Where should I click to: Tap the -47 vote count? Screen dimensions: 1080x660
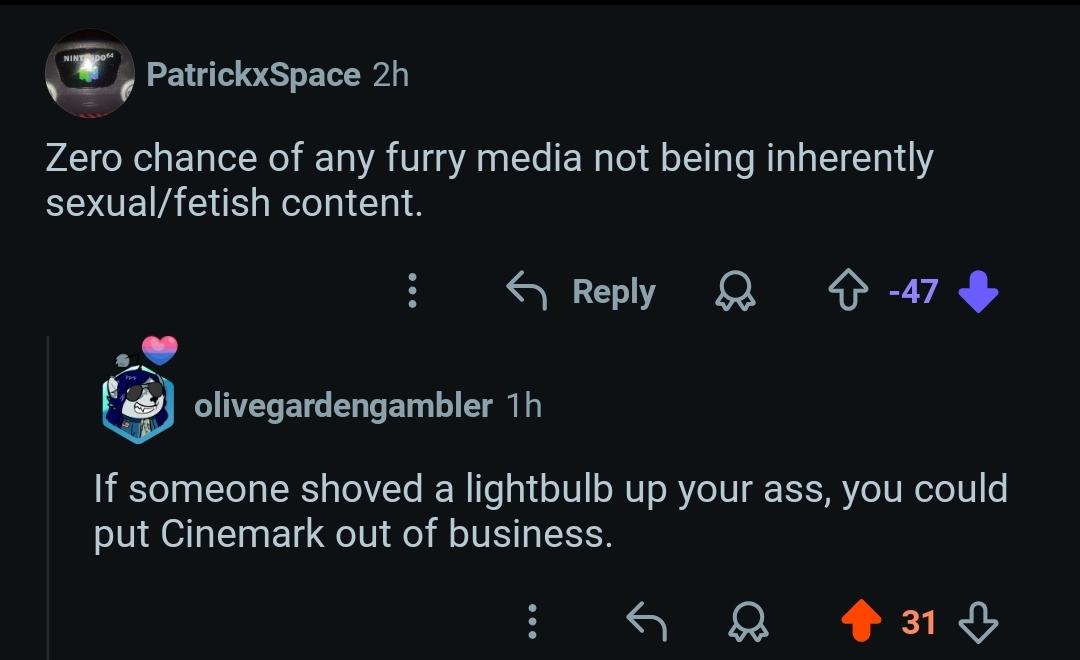click(909, 291)
